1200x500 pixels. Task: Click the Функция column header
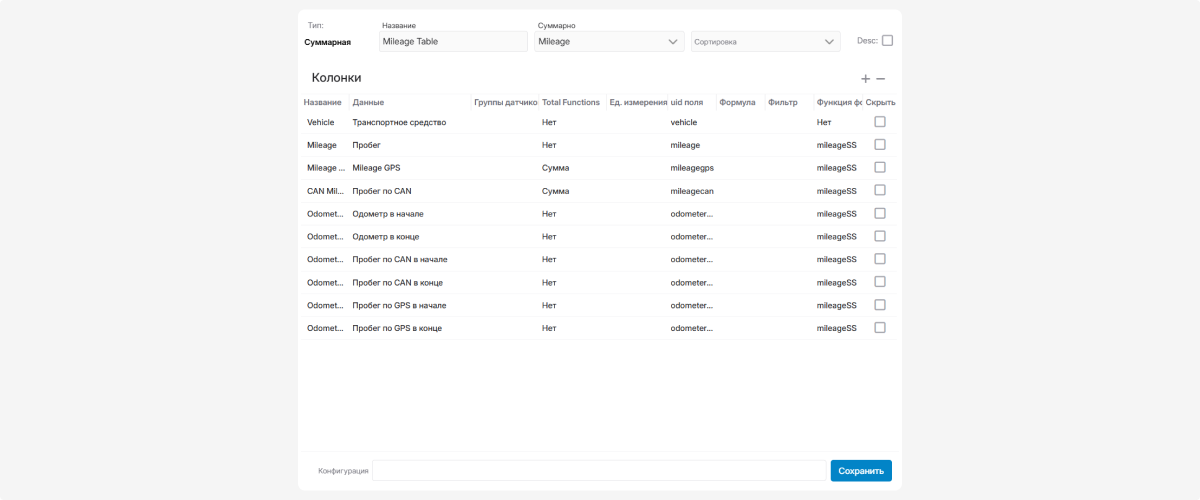(x=839, y=102)
